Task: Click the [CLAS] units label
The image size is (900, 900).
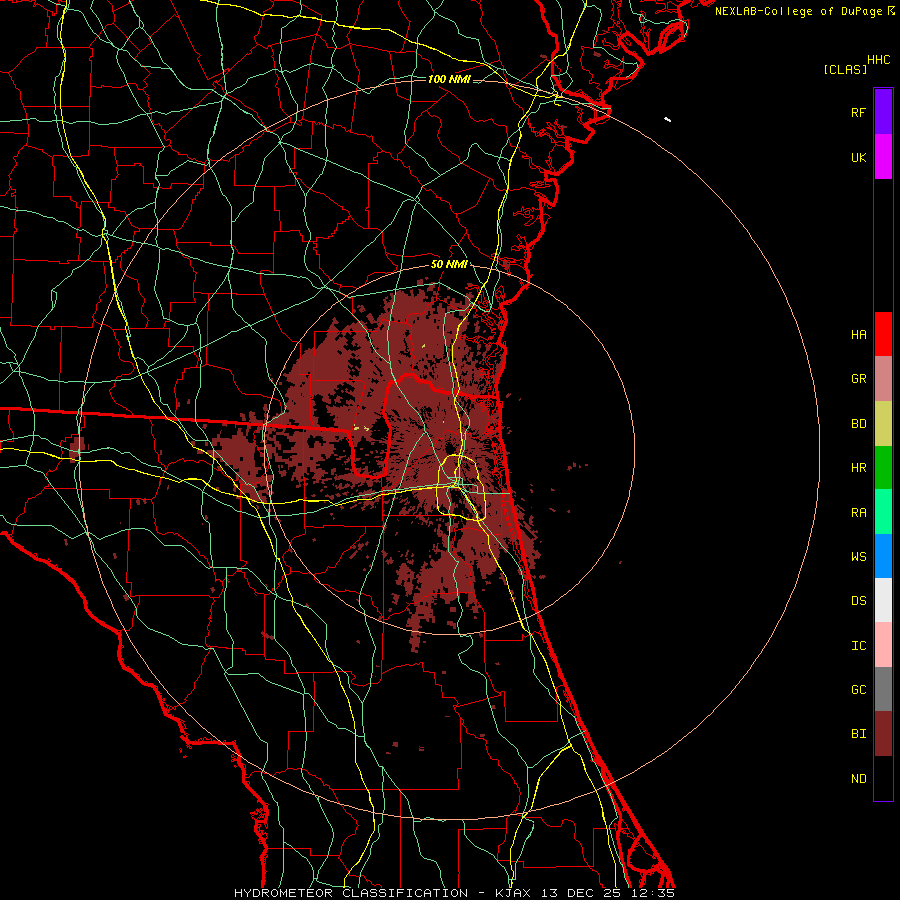Action: (845, 69)
